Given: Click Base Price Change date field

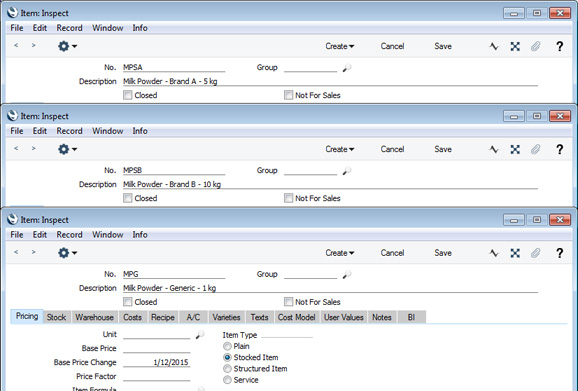Looking at the screenshot, I should (x=157, y=362).
